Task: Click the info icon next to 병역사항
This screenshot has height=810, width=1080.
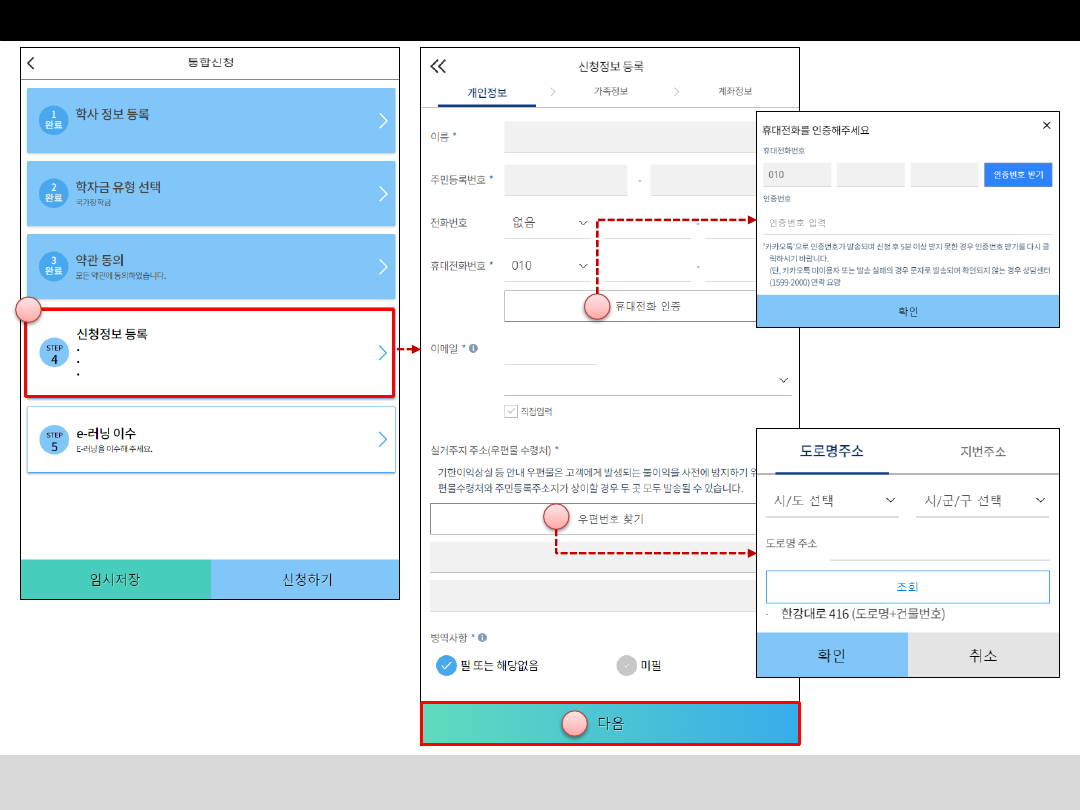Action: [482, 637]
